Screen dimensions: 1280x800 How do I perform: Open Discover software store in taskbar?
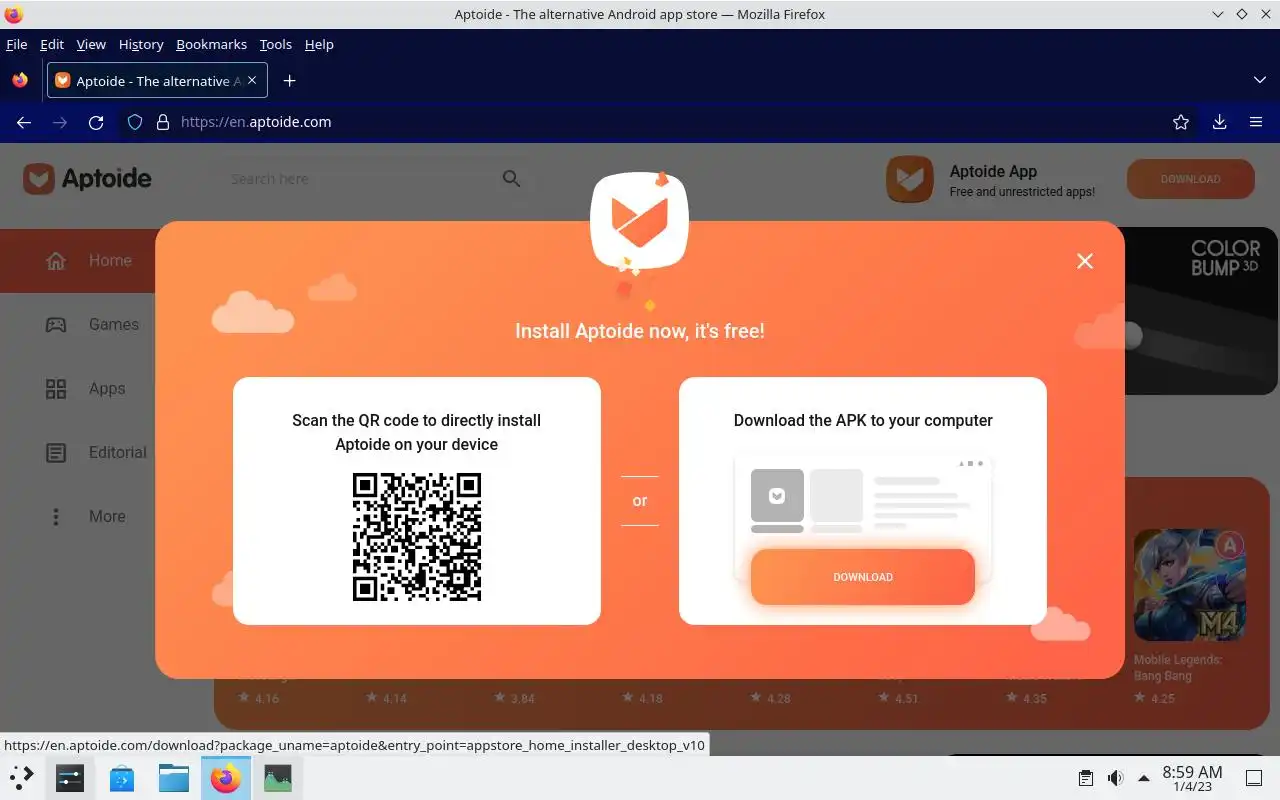(122, 777)
